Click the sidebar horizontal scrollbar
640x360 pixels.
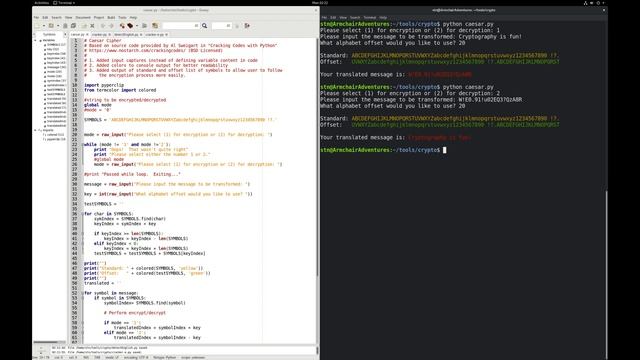pyautogui.click(x=45, y=342)
